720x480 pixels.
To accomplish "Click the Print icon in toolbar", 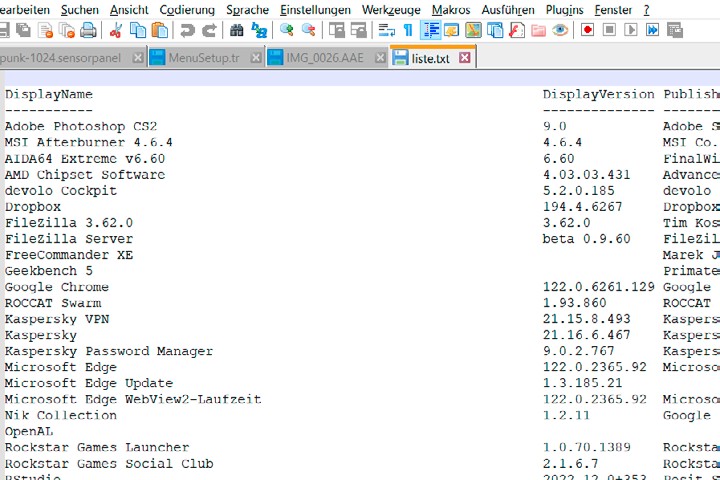I will 89,31.
